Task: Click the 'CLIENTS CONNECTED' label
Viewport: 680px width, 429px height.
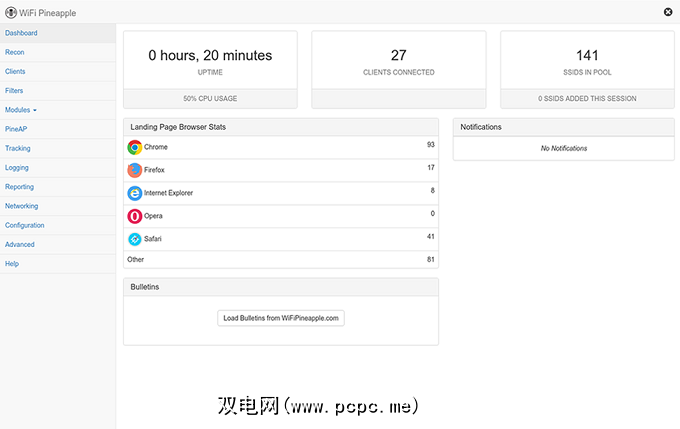Action: [399, 72]
